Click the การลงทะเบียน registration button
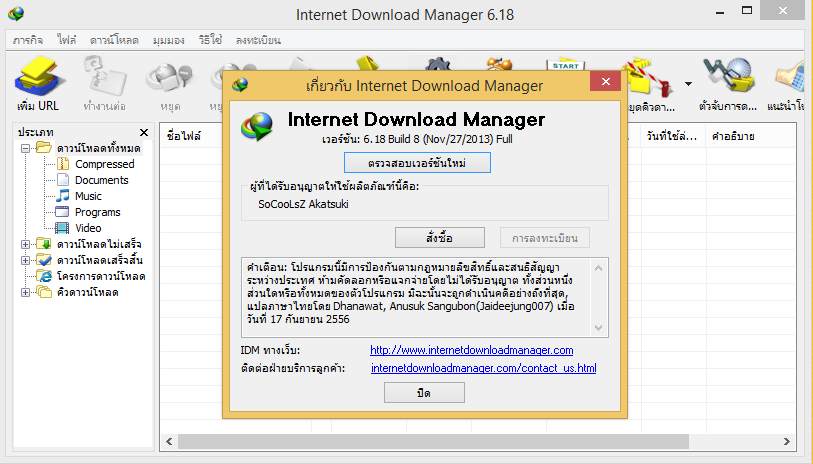 544,238
